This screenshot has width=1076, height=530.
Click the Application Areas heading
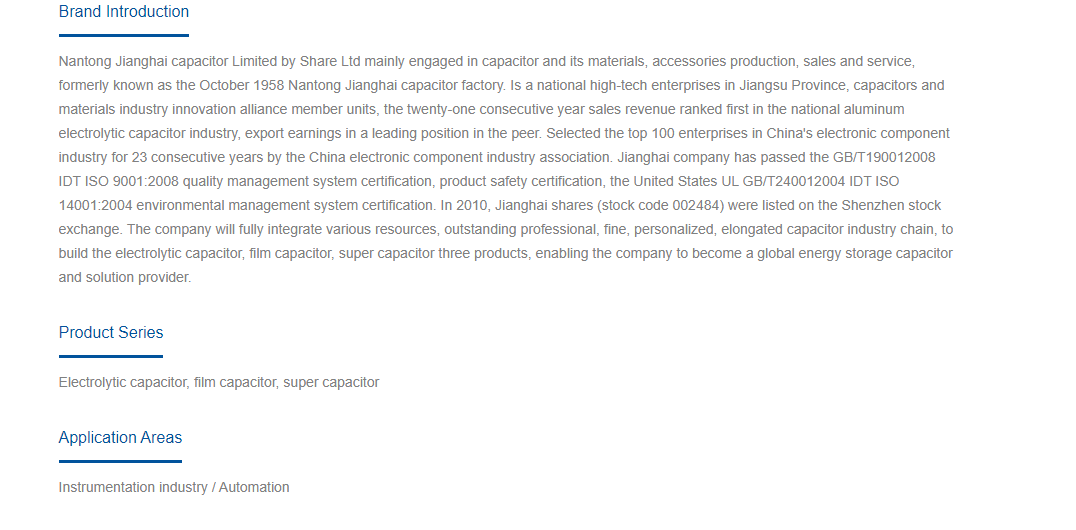tap(120, 437)
